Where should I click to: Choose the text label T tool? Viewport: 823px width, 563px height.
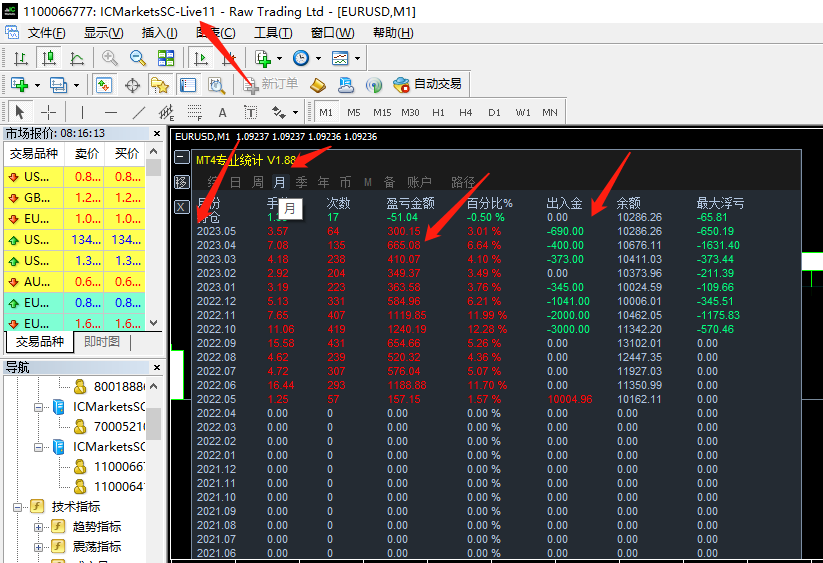250,112
